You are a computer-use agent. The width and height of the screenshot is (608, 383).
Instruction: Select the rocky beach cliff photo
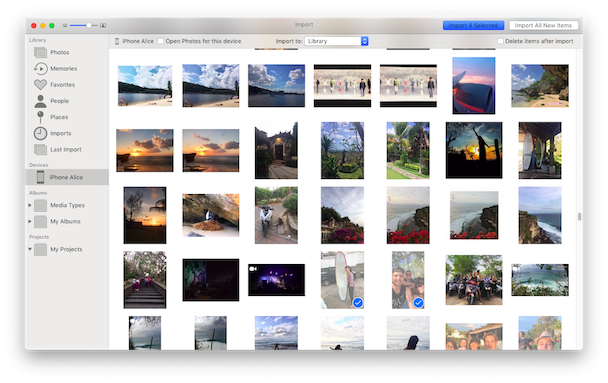540,86
